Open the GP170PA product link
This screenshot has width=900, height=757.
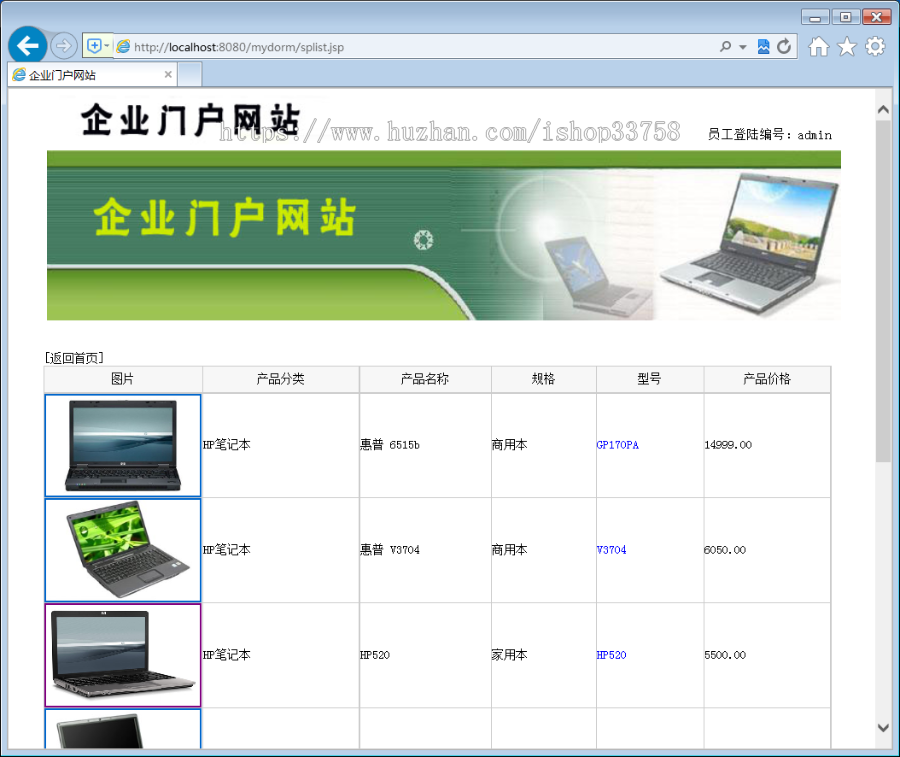pyautogui.click(x=620, y=444)
